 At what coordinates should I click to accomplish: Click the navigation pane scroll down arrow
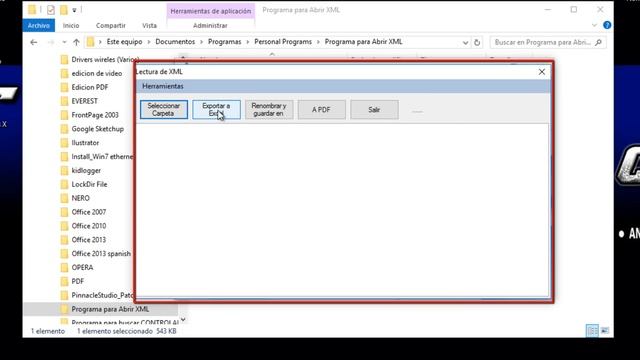[183, 320]
